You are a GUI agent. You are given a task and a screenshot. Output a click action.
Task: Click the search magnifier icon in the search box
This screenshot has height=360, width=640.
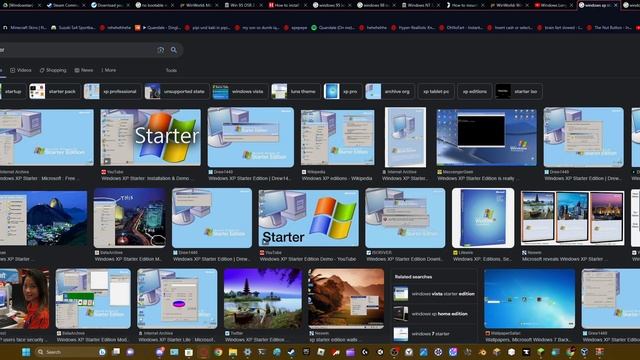click(x=174, y=50)
